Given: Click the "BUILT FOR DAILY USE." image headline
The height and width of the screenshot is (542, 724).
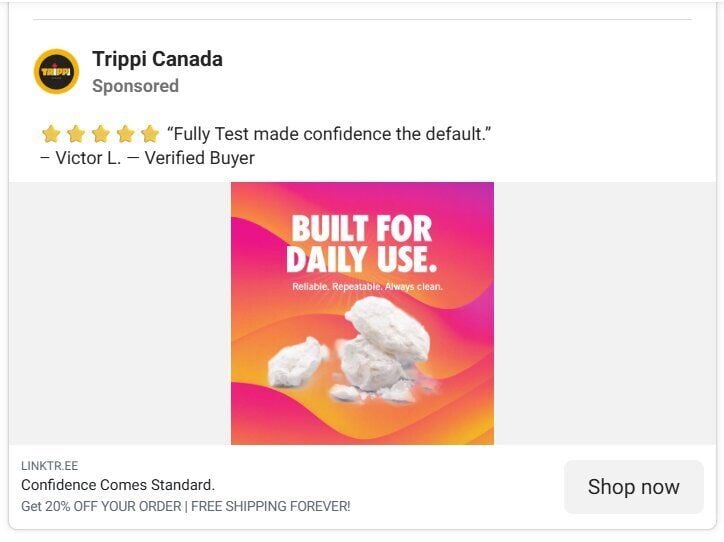Looking at the screenshot, I should pyautogui.click(x=361, y=244).
